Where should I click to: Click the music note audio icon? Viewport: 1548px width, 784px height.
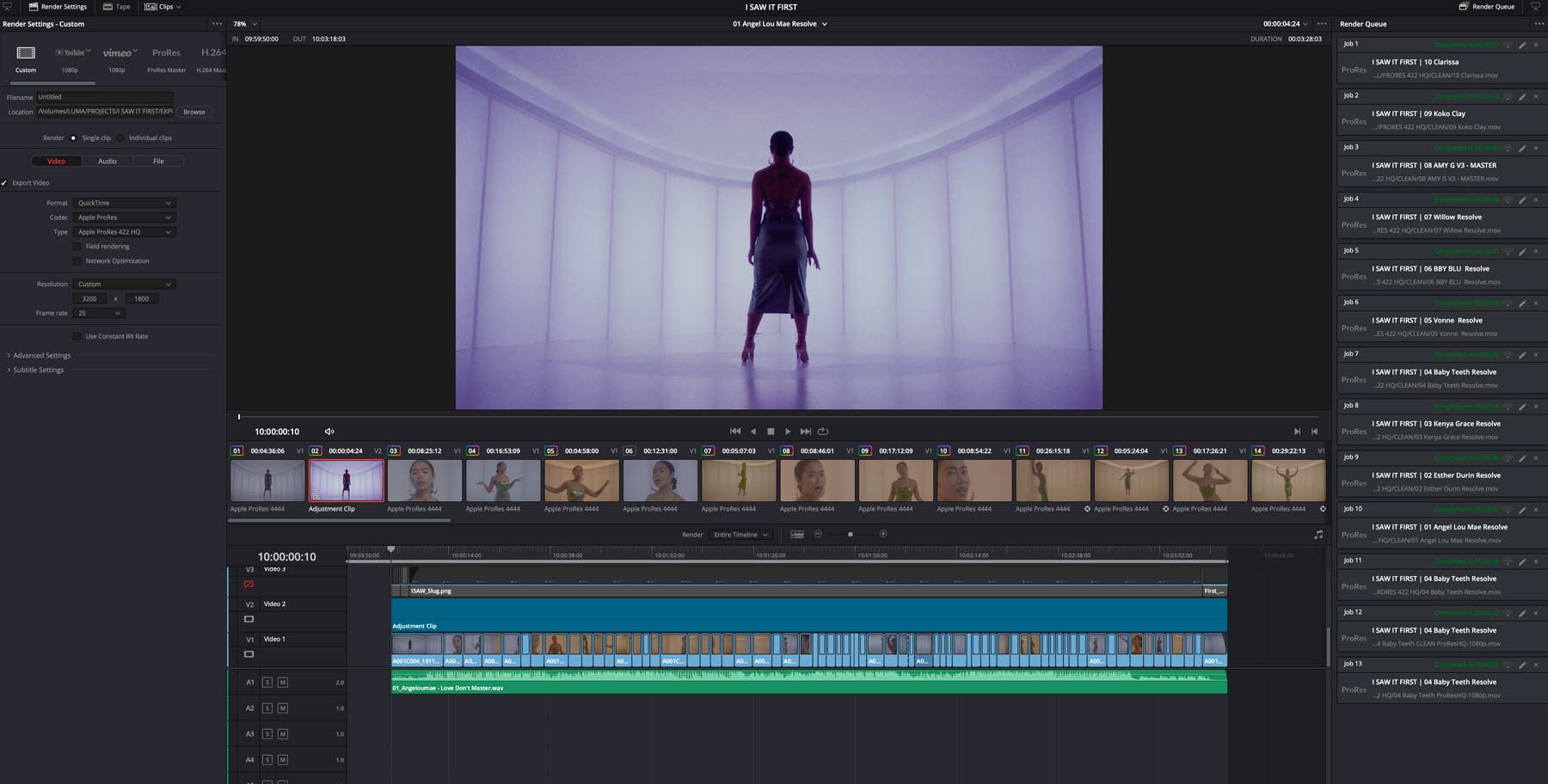tap(1318, 534)
